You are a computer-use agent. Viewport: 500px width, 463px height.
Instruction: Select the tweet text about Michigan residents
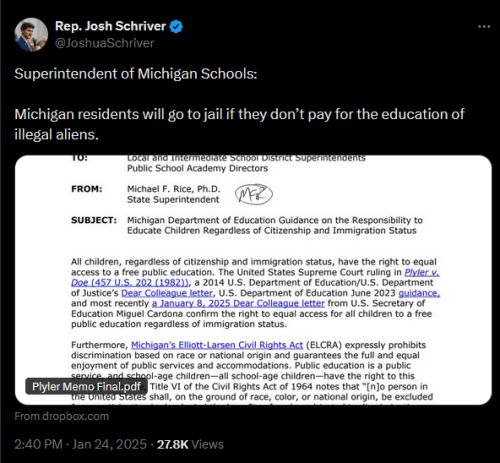(x=239, y=124)
